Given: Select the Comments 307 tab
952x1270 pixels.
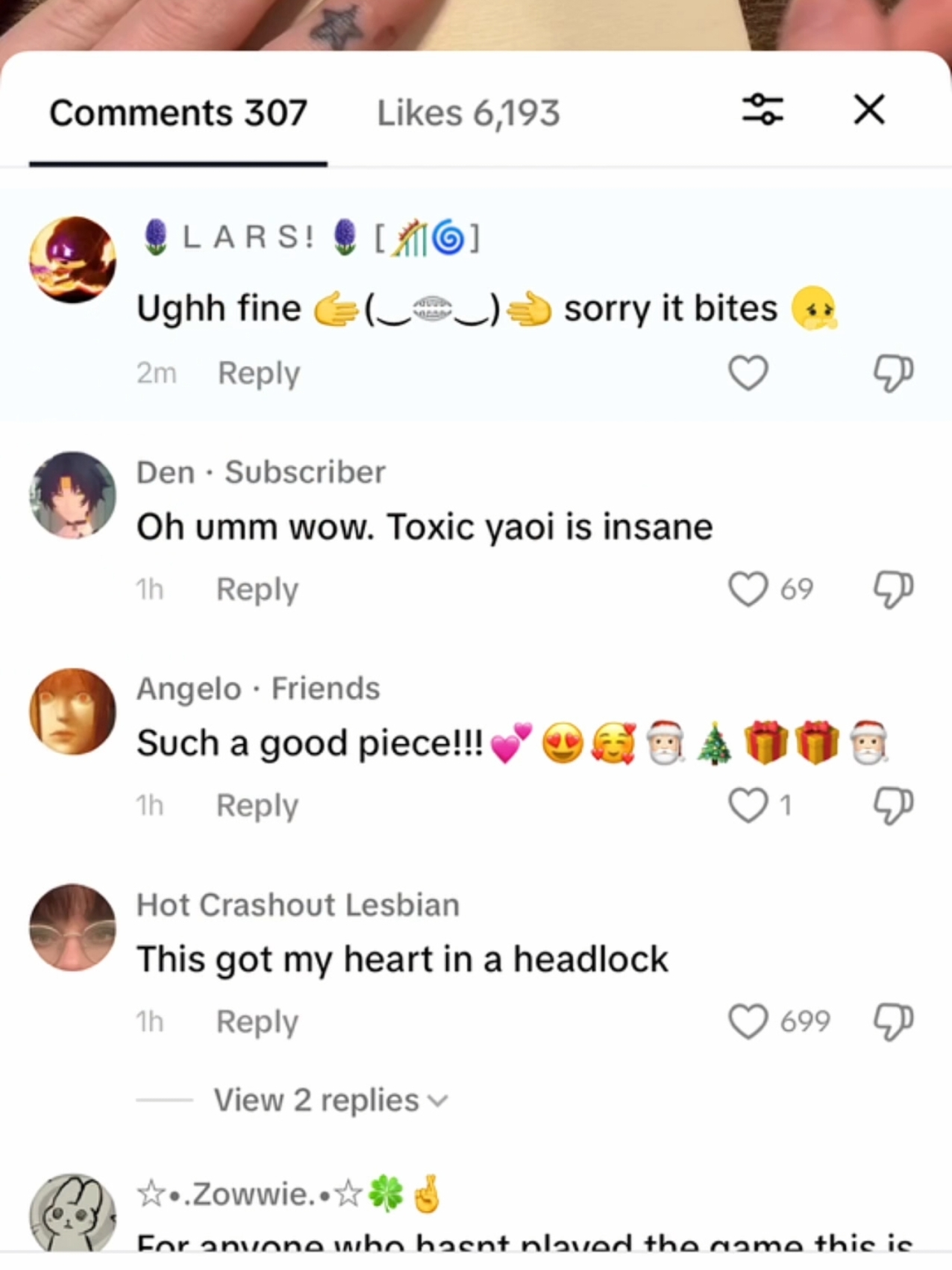Looking at the screenshot, I should pyautogui.click(x=178, y=113).
